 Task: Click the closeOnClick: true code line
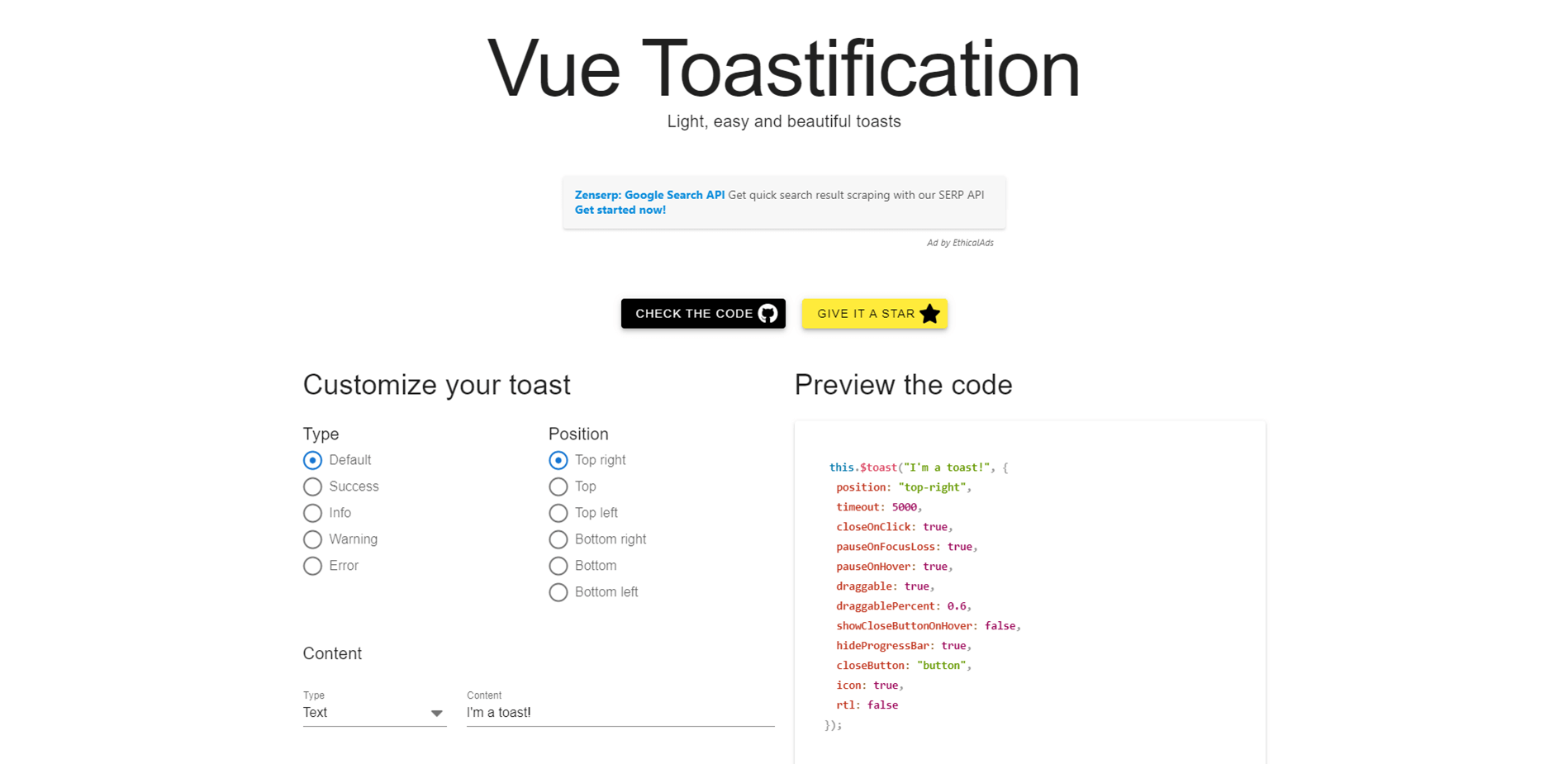point(895,527)
